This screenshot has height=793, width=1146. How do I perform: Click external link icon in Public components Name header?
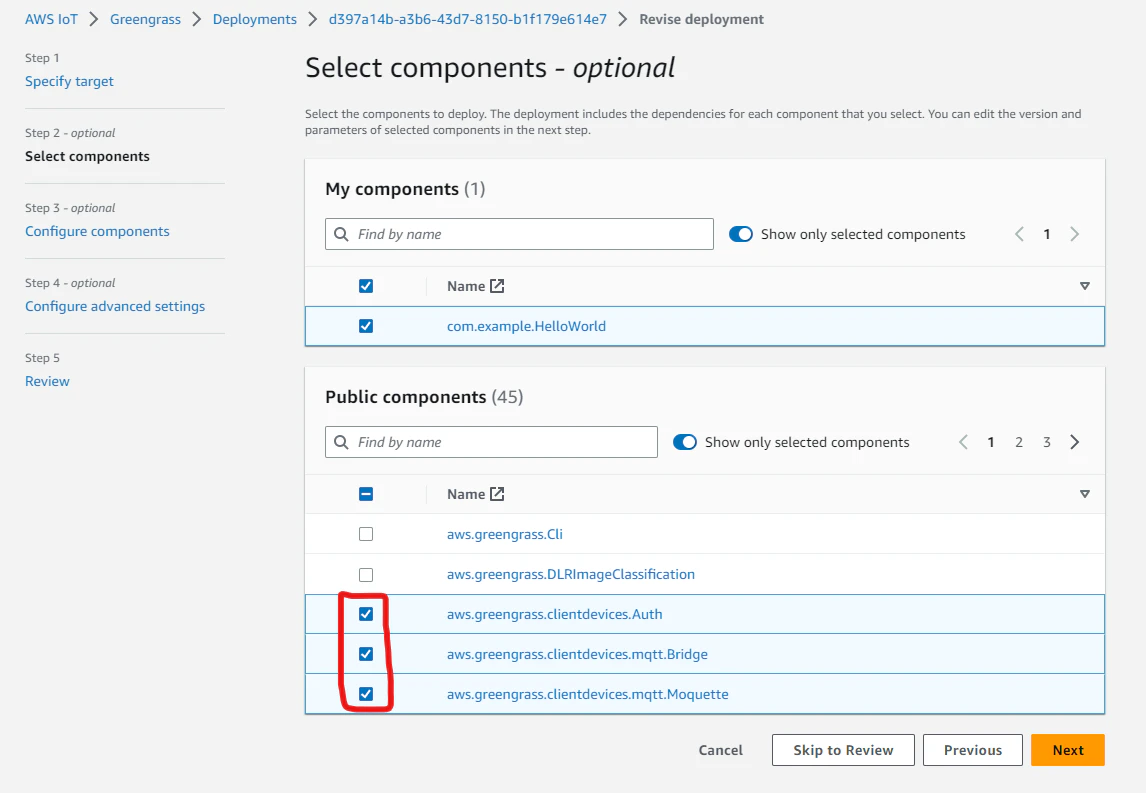497,494
